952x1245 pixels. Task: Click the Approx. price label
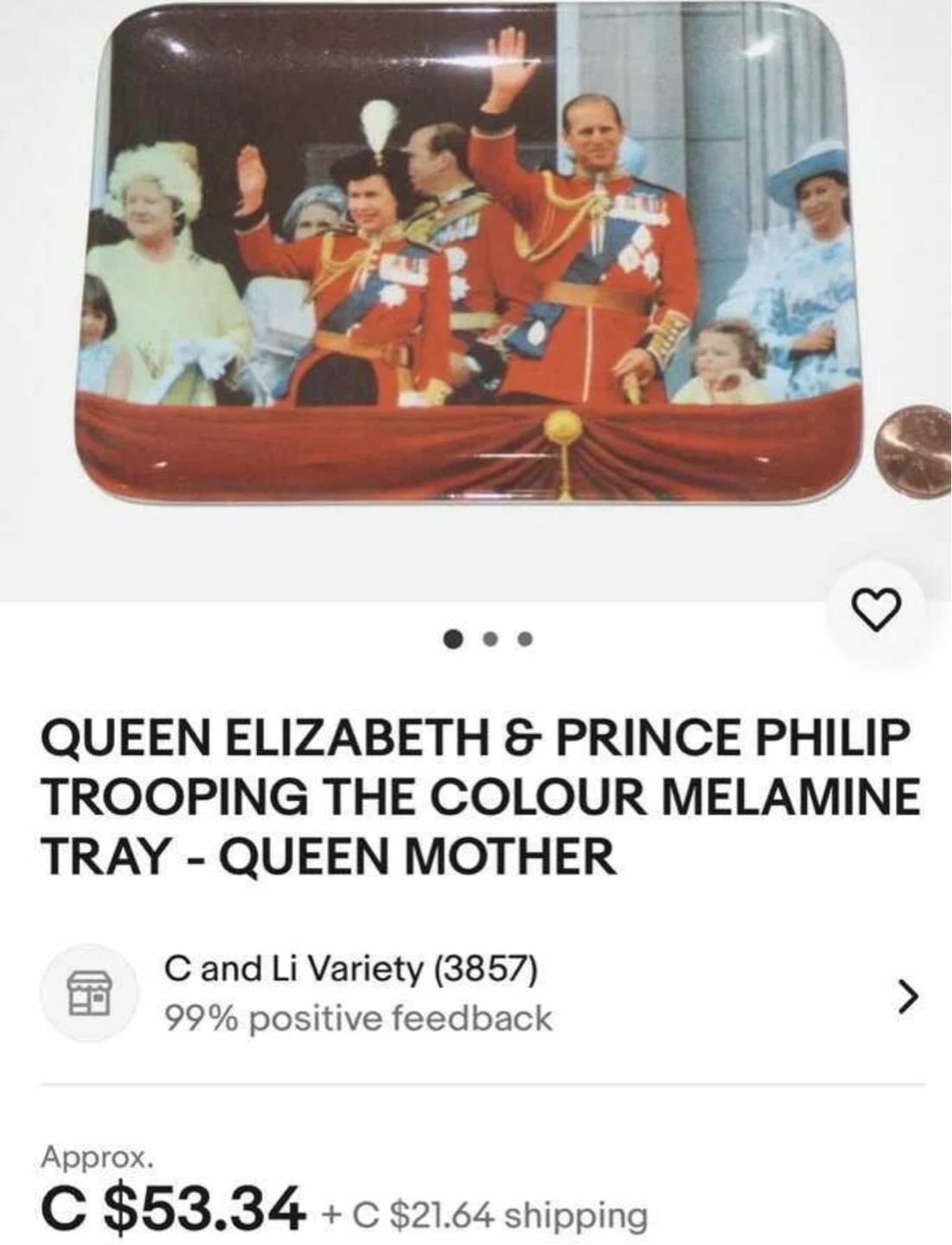[x=99, y=1156]
